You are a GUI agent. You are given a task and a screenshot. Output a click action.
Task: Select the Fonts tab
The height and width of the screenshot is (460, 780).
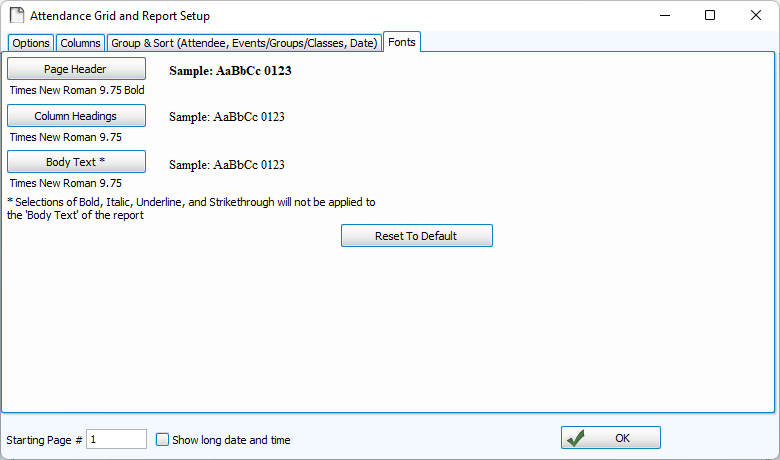(402, 42)
